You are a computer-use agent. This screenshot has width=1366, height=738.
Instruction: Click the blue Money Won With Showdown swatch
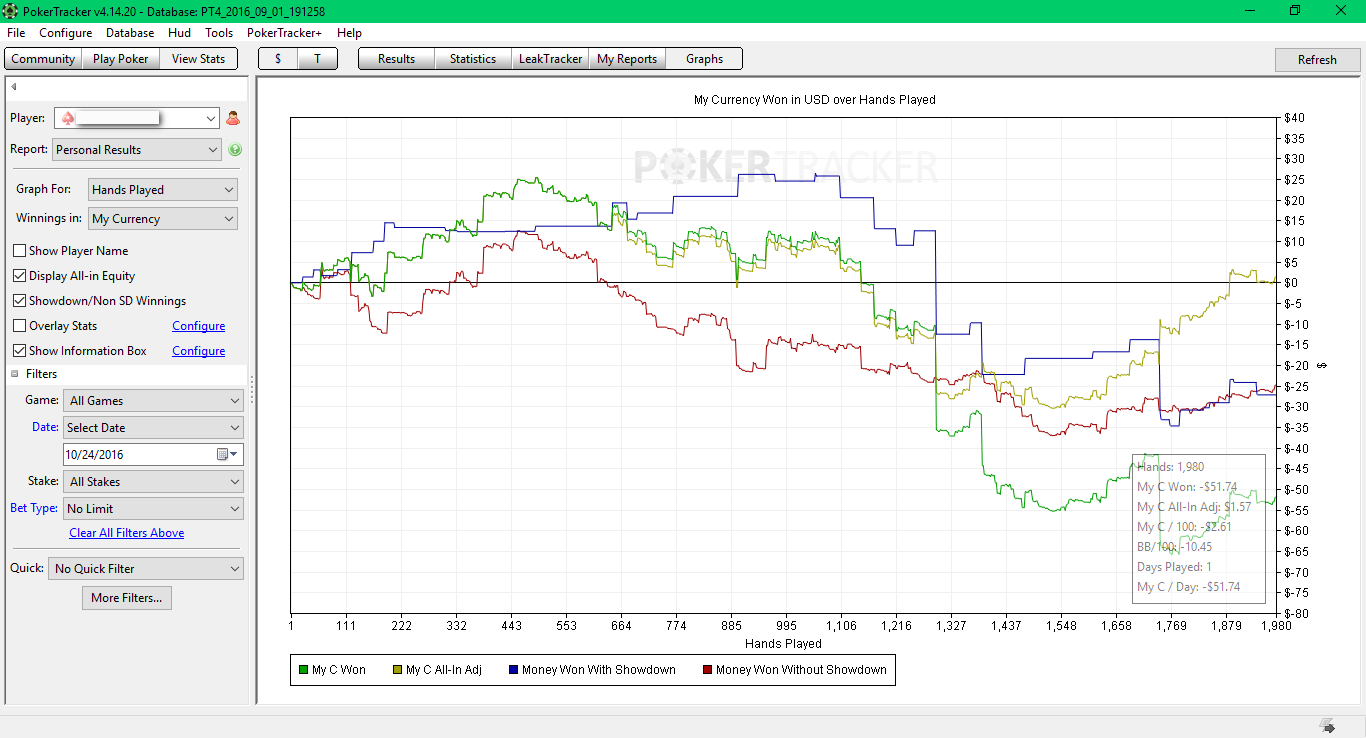pyautogui.click(x=513, y=670)
